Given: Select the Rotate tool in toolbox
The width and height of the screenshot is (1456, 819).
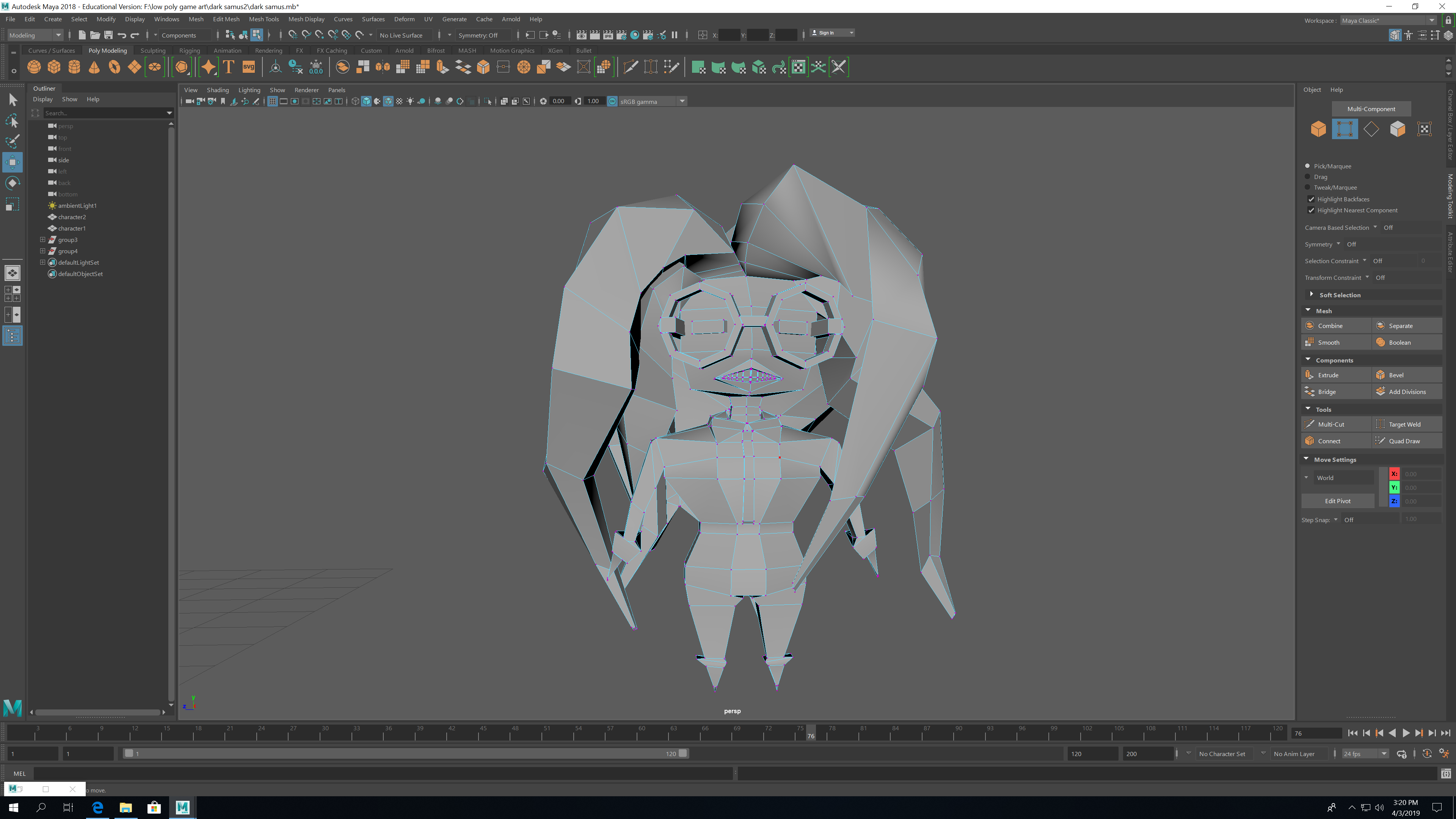Looking at the screenshot, I should (x=13, y=183).
